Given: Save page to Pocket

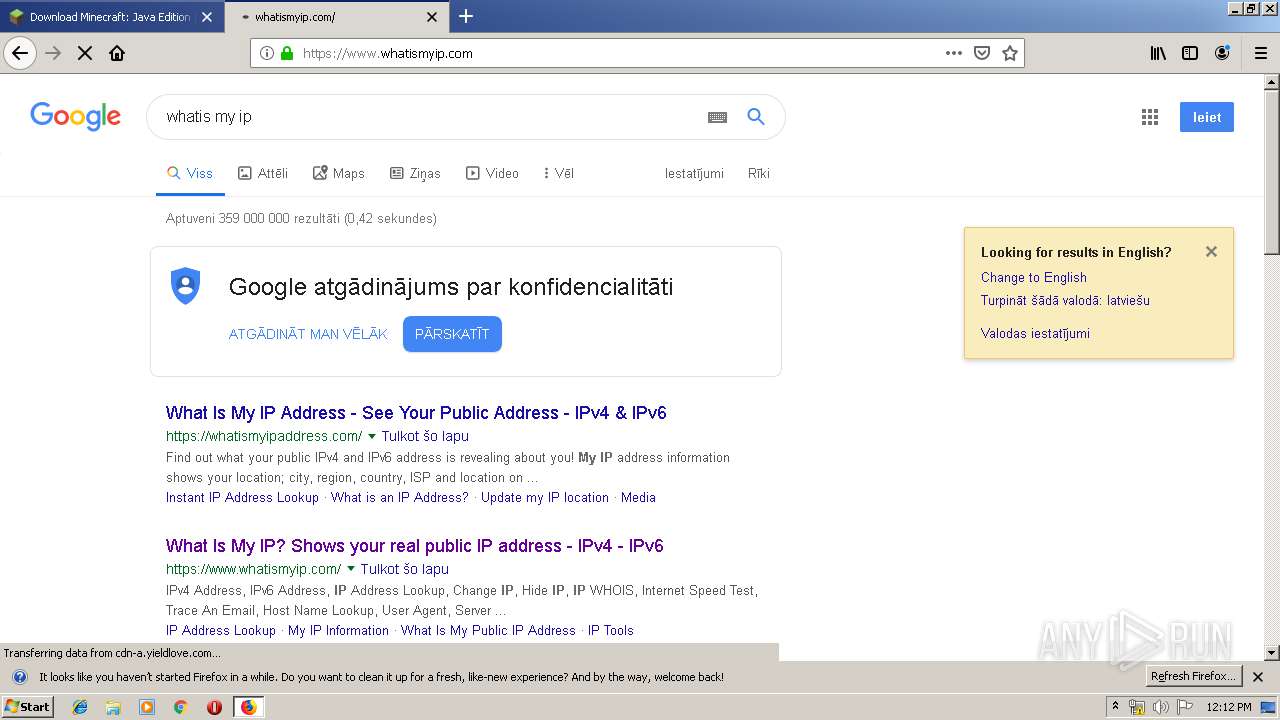Looking at the screenshot, I should tap(982, 53).
